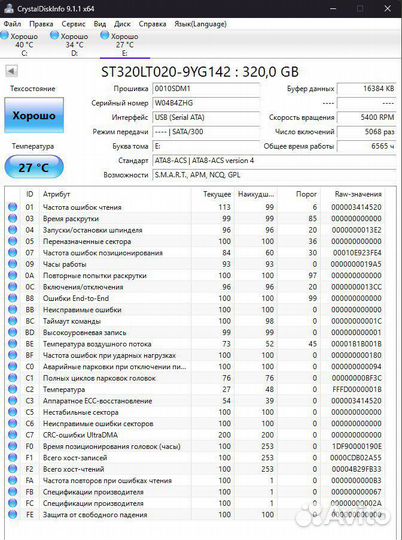Click the CrystalDiskInfo app icon in title bar
The height and width of the screenshot is (540, 402).
[x=8, y=8]
